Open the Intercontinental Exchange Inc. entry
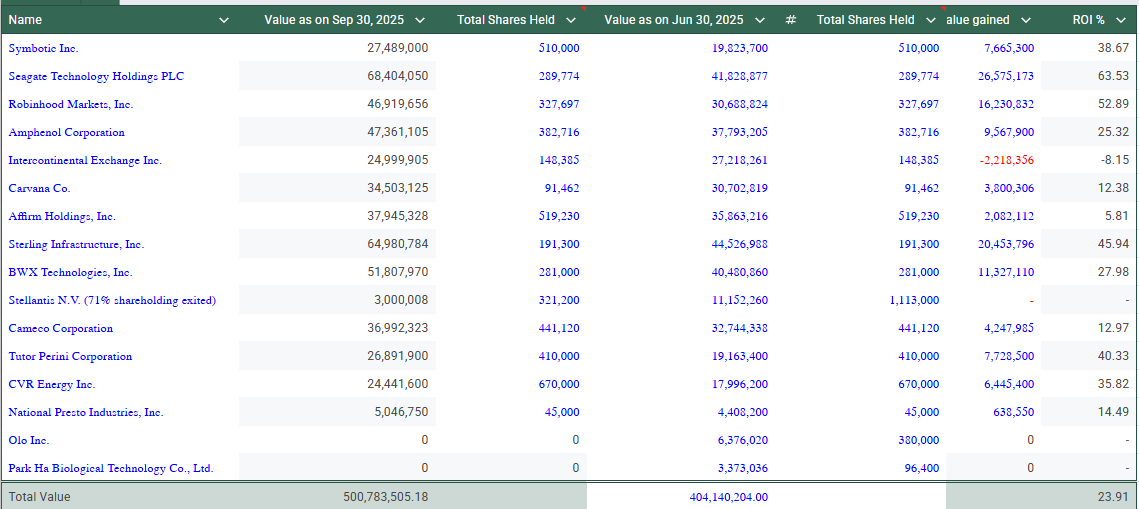 point(85,160)
